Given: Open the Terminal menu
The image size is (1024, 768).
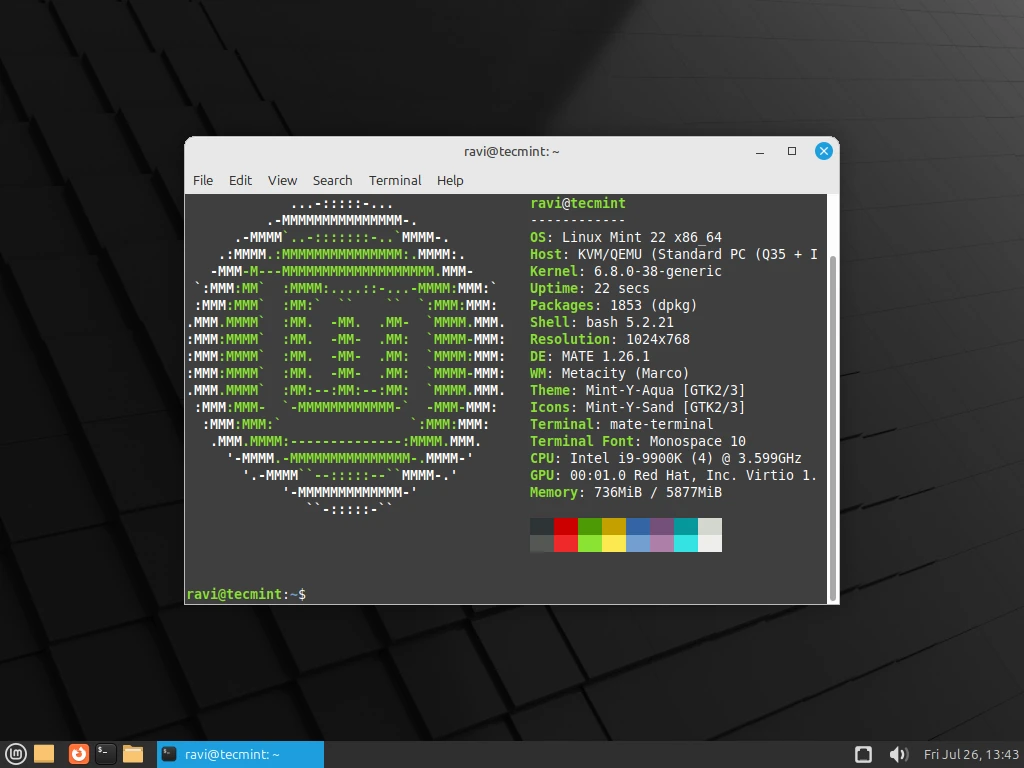Looking at the screenshot, I should point(395,180).
